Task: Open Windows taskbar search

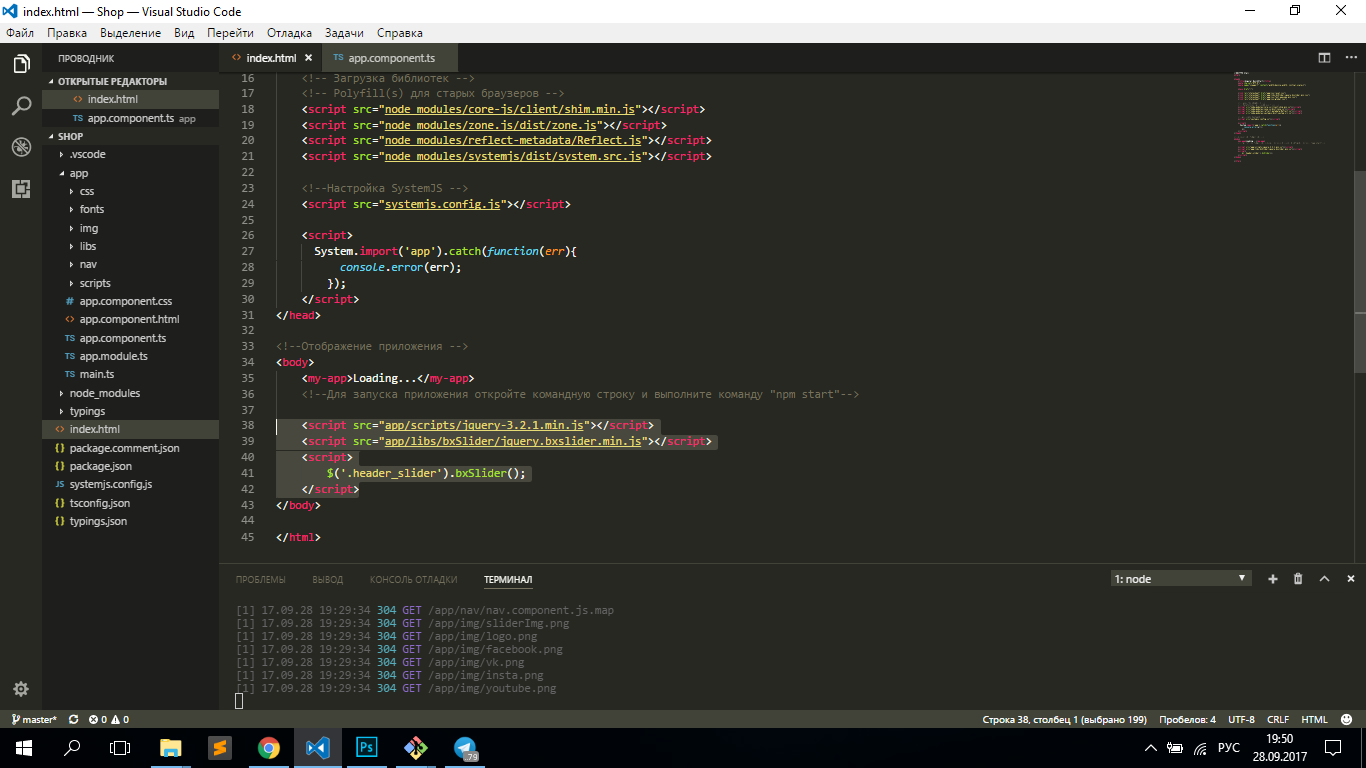Action: pos(72,747)
